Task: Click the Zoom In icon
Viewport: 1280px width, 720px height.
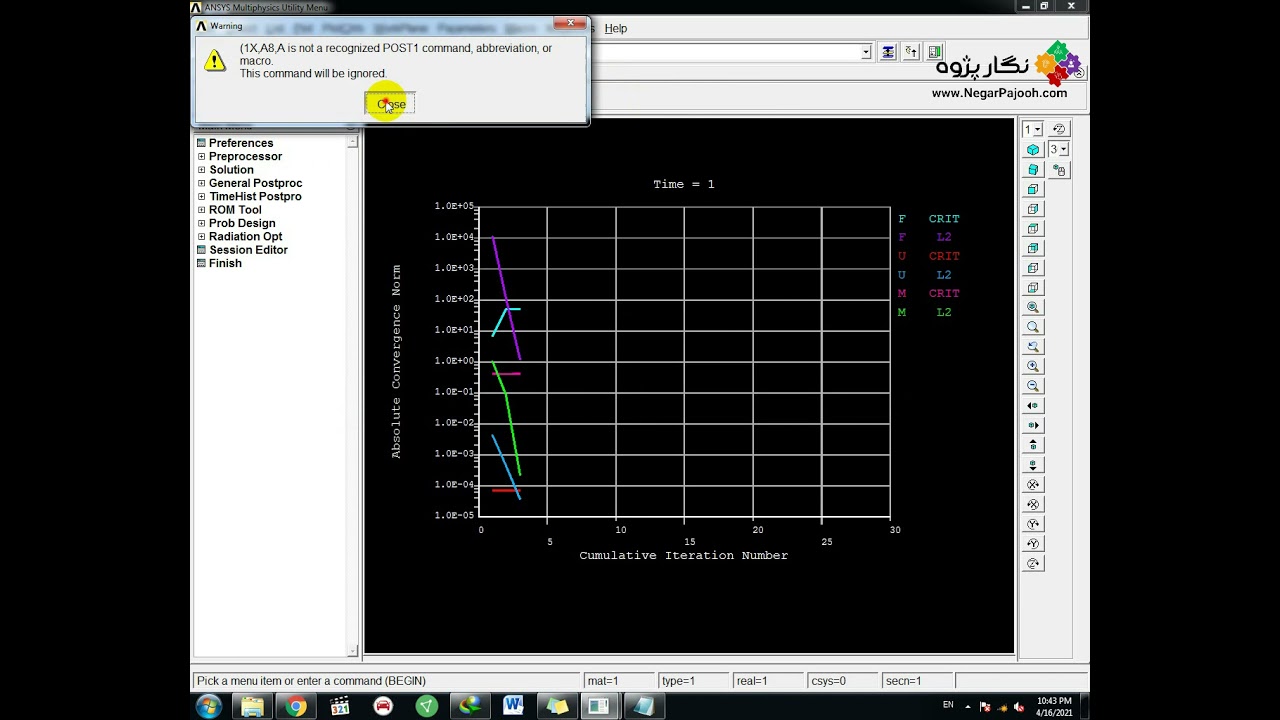Action: [1033, 366]
